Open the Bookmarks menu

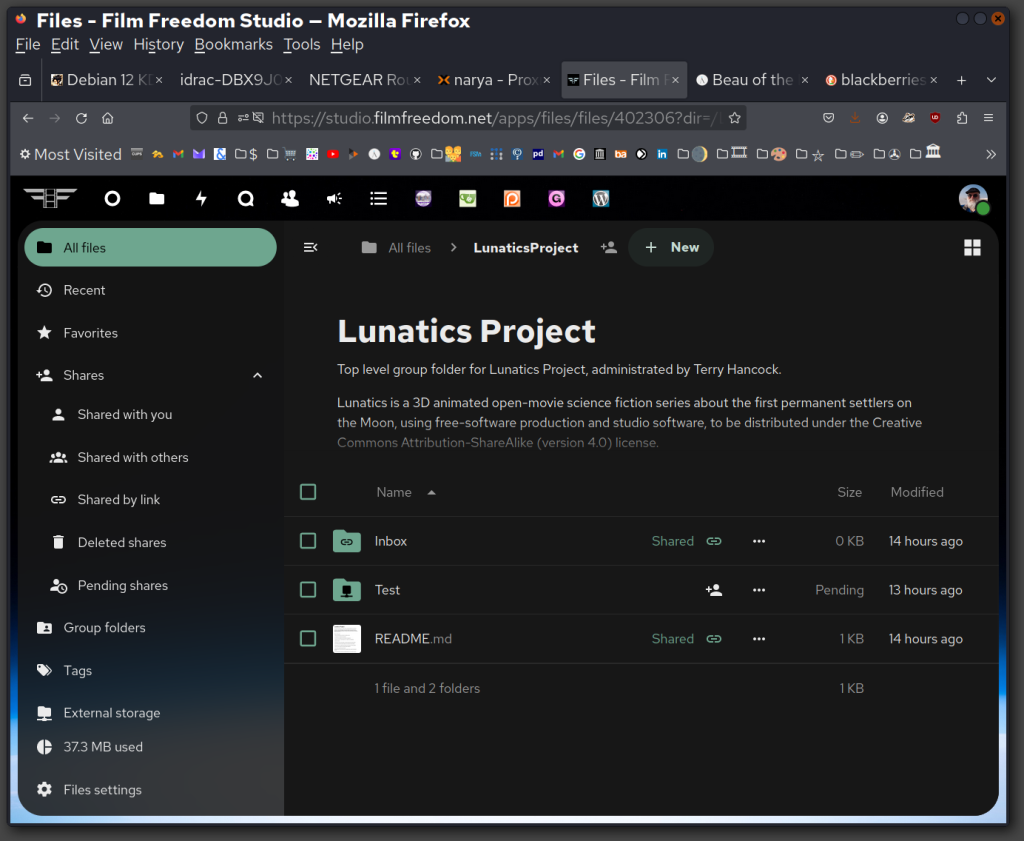(x=233, y=44)
